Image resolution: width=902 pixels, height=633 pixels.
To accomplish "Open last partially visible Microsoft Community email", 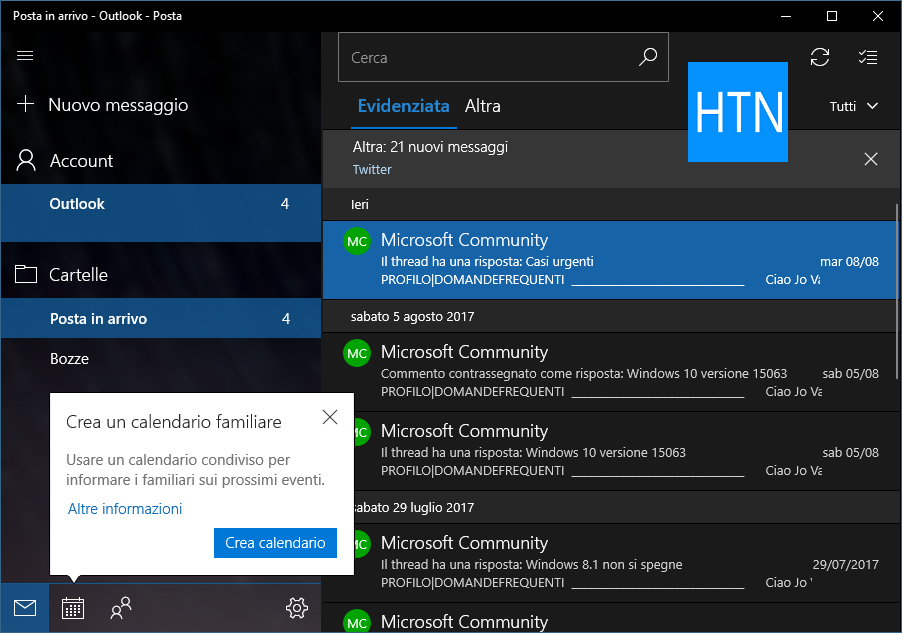I will coord(610,618).
